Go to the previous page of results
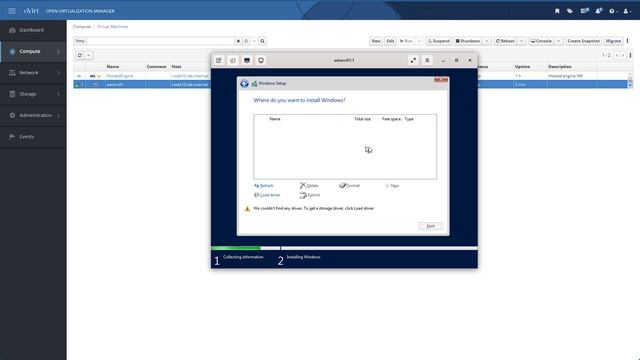The width and height of the screenshot is (640, 360). pos(617,55)
